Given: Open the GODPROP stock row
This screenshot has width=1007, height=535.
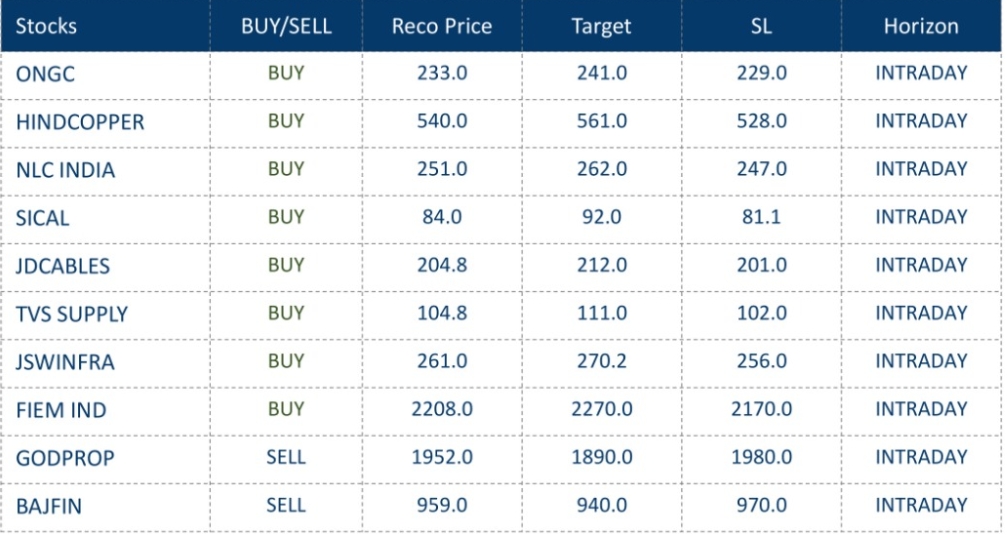Looking at the screenshot, I should click(x=65, y=458).
